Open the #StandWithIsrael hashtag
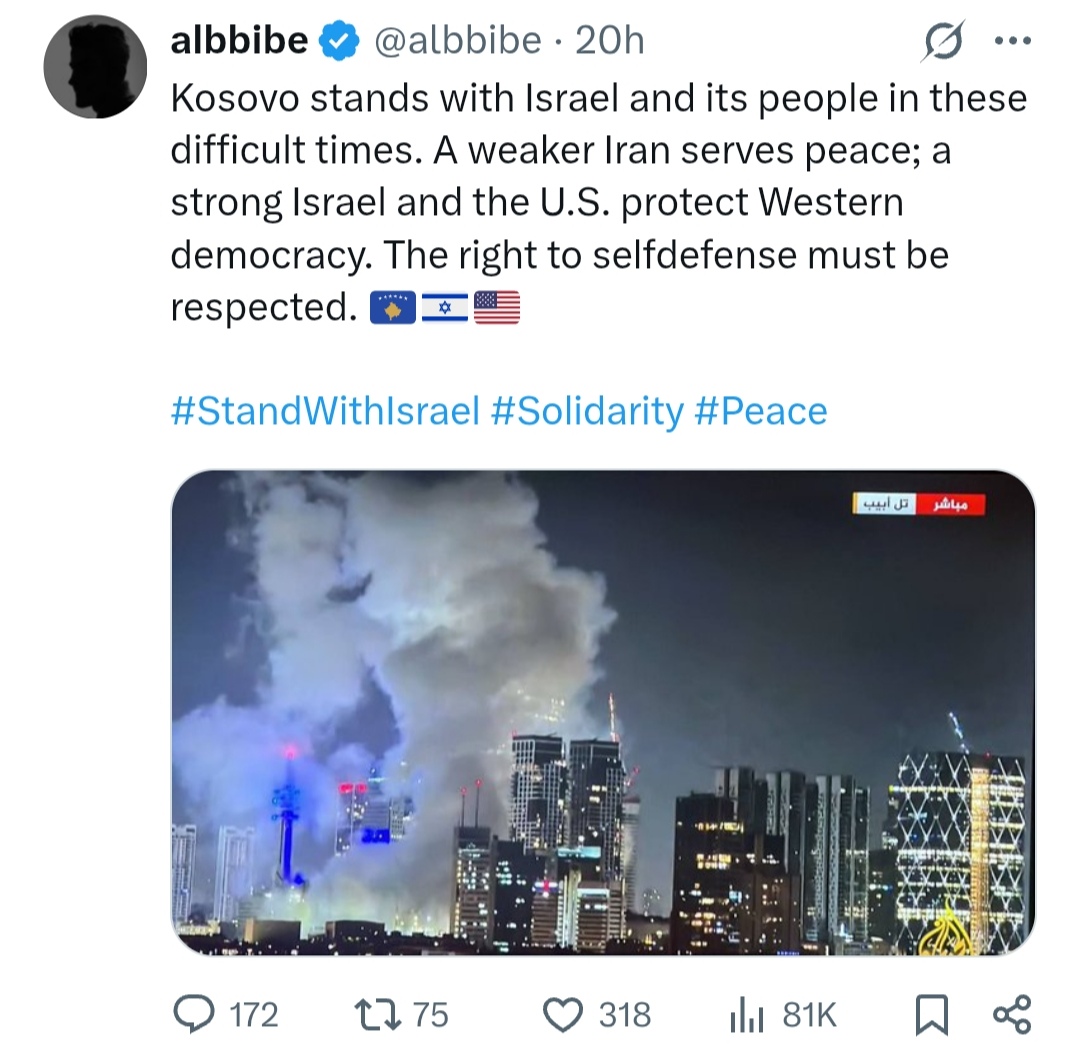The height and width of the screenshot is (1059, 1080). pos(325,411)
